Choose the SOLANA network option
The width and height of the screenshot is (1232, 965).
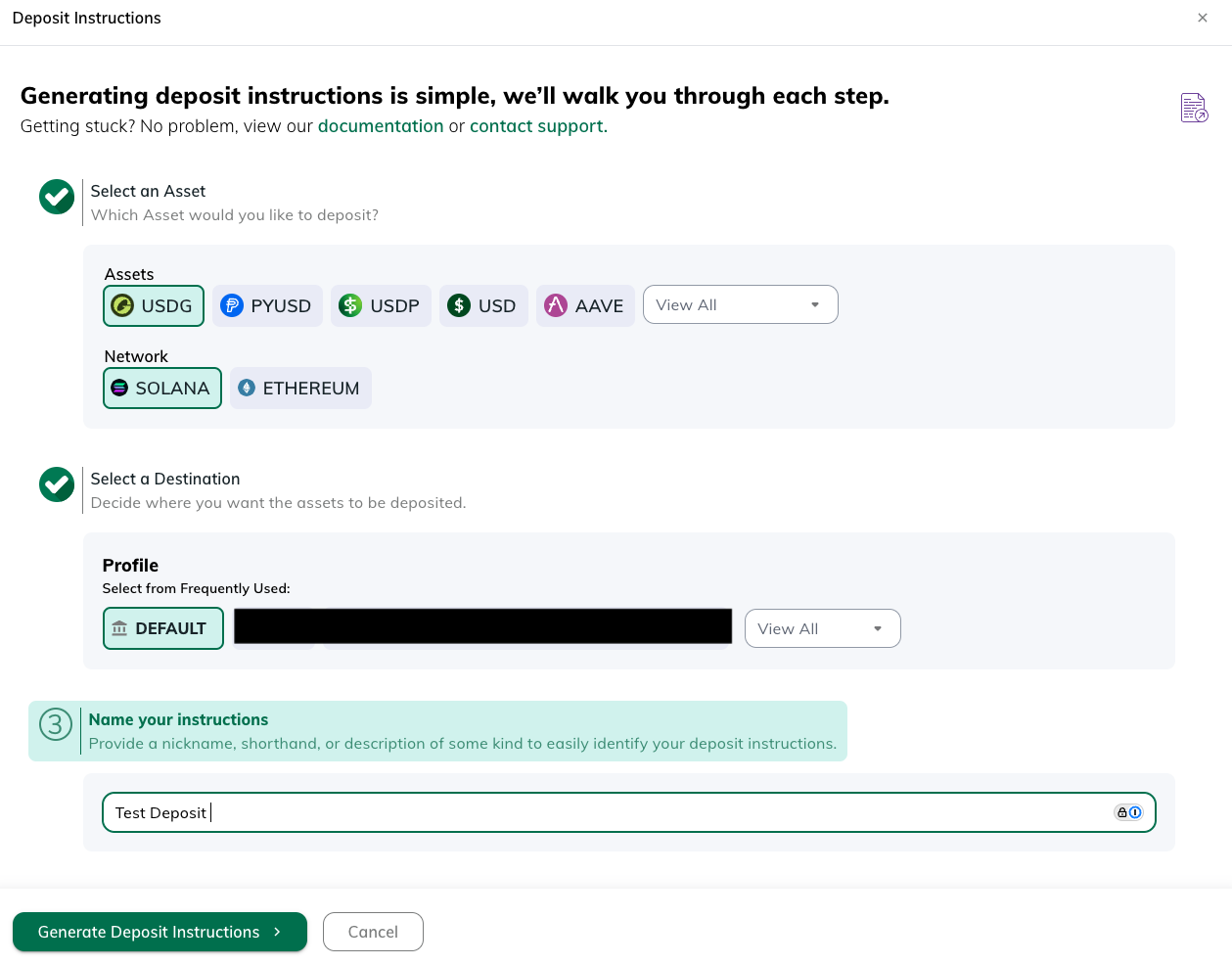point(162,388)
